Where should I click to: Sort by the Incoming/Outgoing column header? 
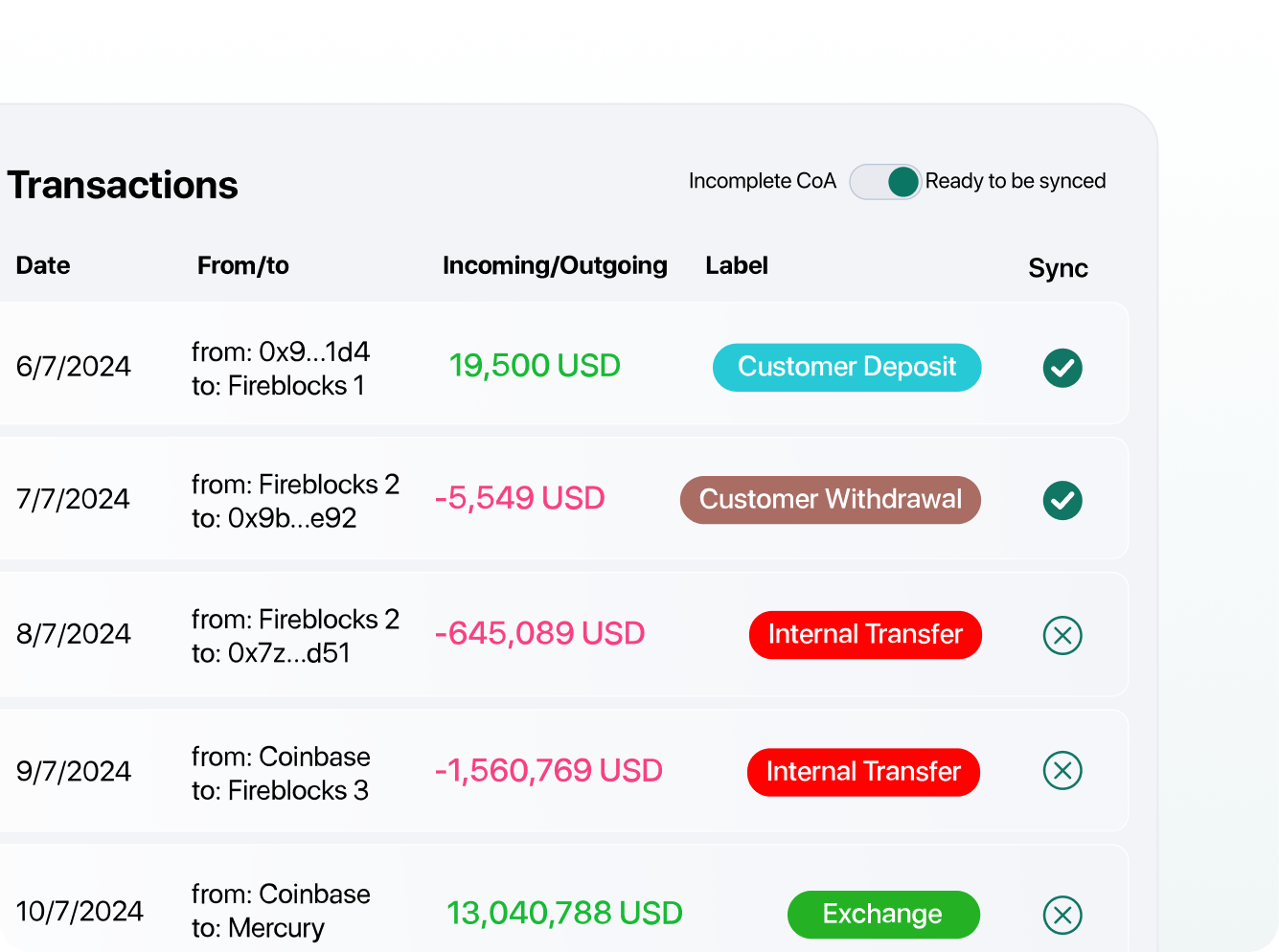click(x=555, y=265)
